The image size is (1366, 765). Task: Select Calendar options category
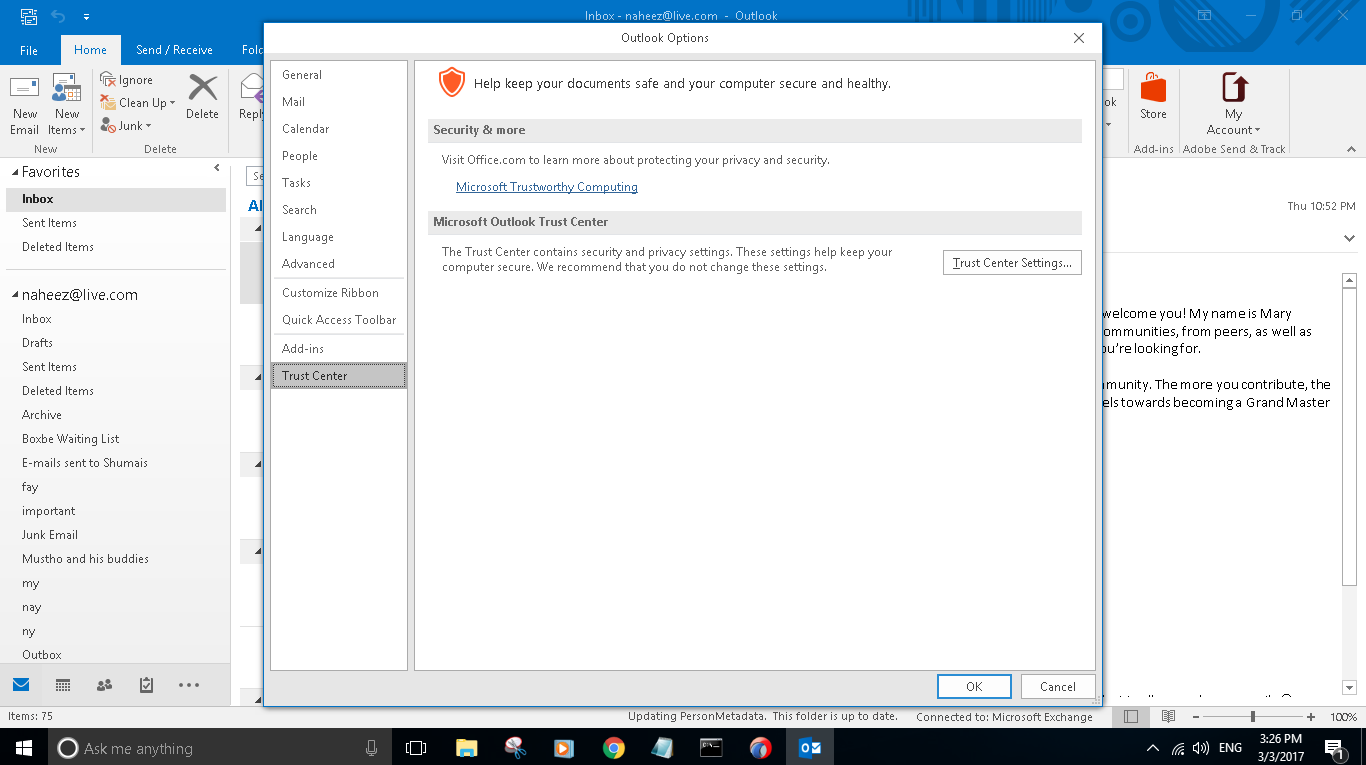click(x=339, y=129)
